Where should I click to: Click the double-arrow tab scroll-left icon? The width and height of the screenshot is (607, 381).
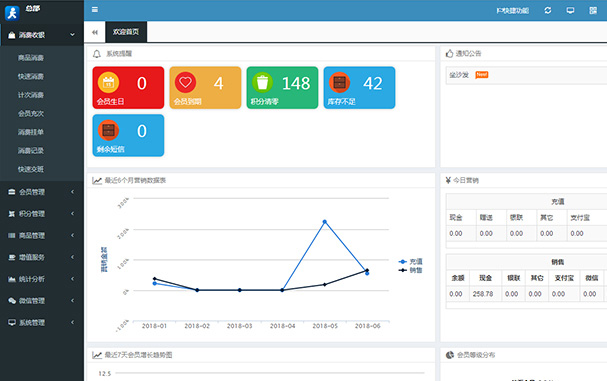coord(95,32)
